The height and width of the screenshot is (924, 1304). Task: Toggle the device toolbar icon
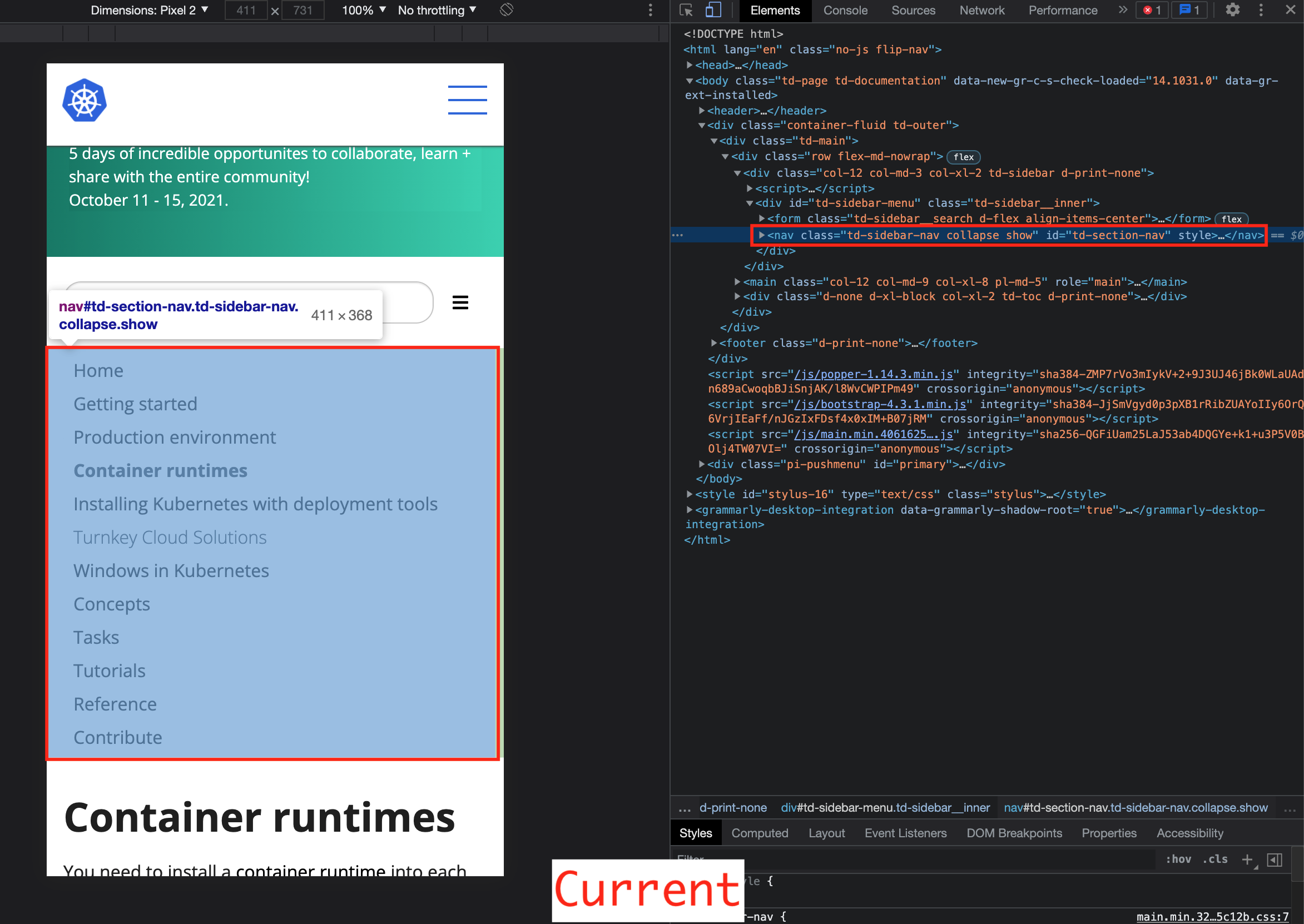713,10
